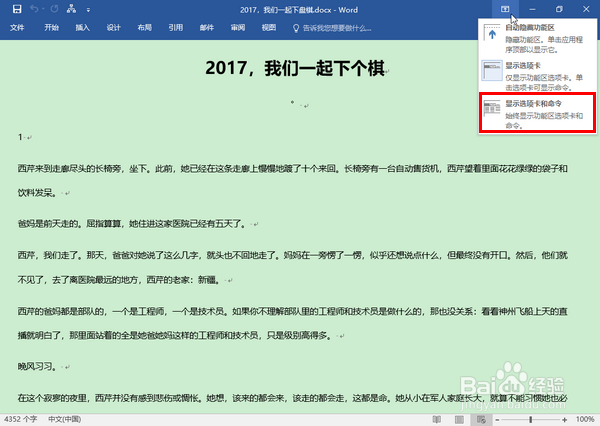600x426 pixels.
Task: Restore down the Word window
Action: pyautogui.click(x=559, y=9)
